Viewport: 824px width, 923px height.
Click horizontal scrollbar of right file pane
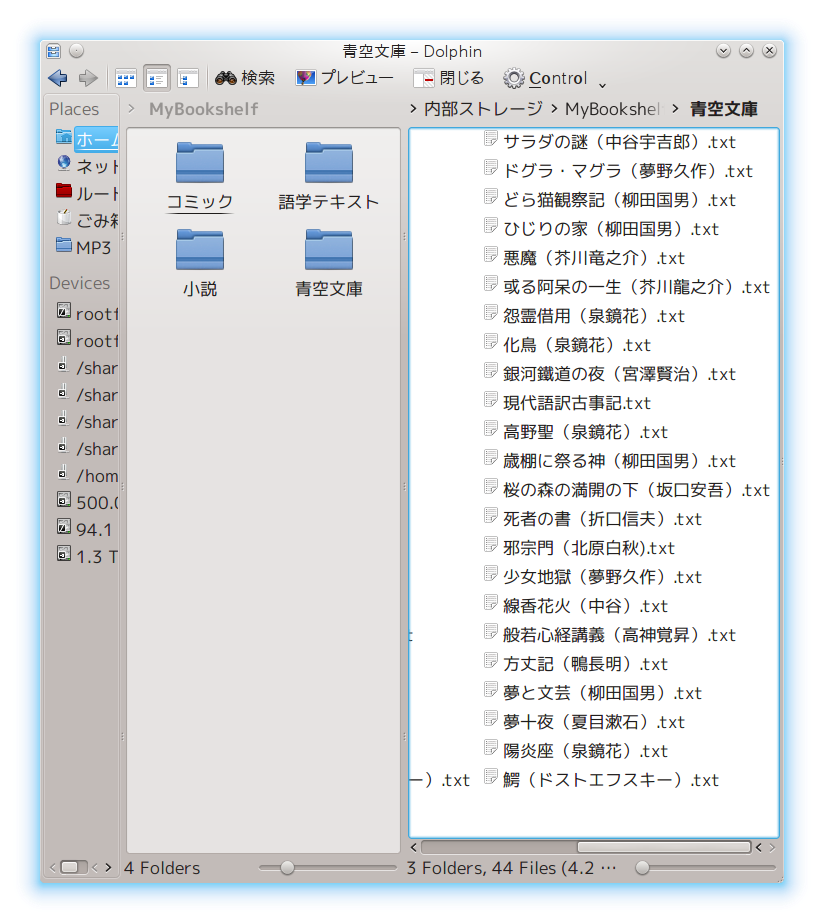pyautogui.click(x=663, y=847)
